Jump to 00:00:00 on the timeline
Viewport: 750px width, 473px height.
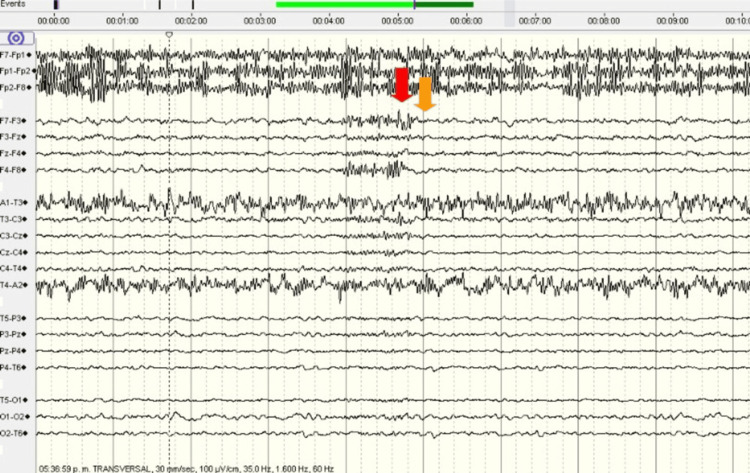[54, 21]
